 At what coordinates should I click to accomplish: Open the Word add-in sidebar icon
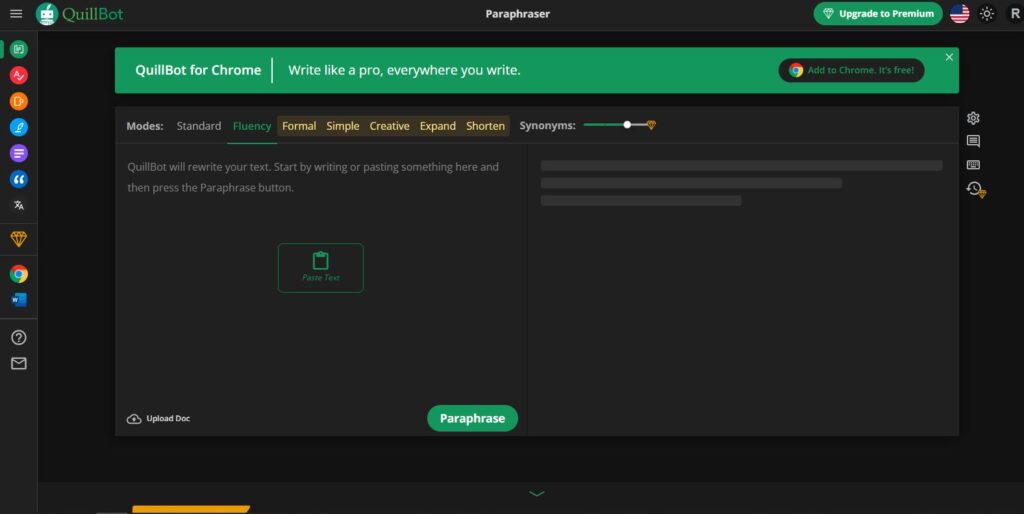point(19,300)
